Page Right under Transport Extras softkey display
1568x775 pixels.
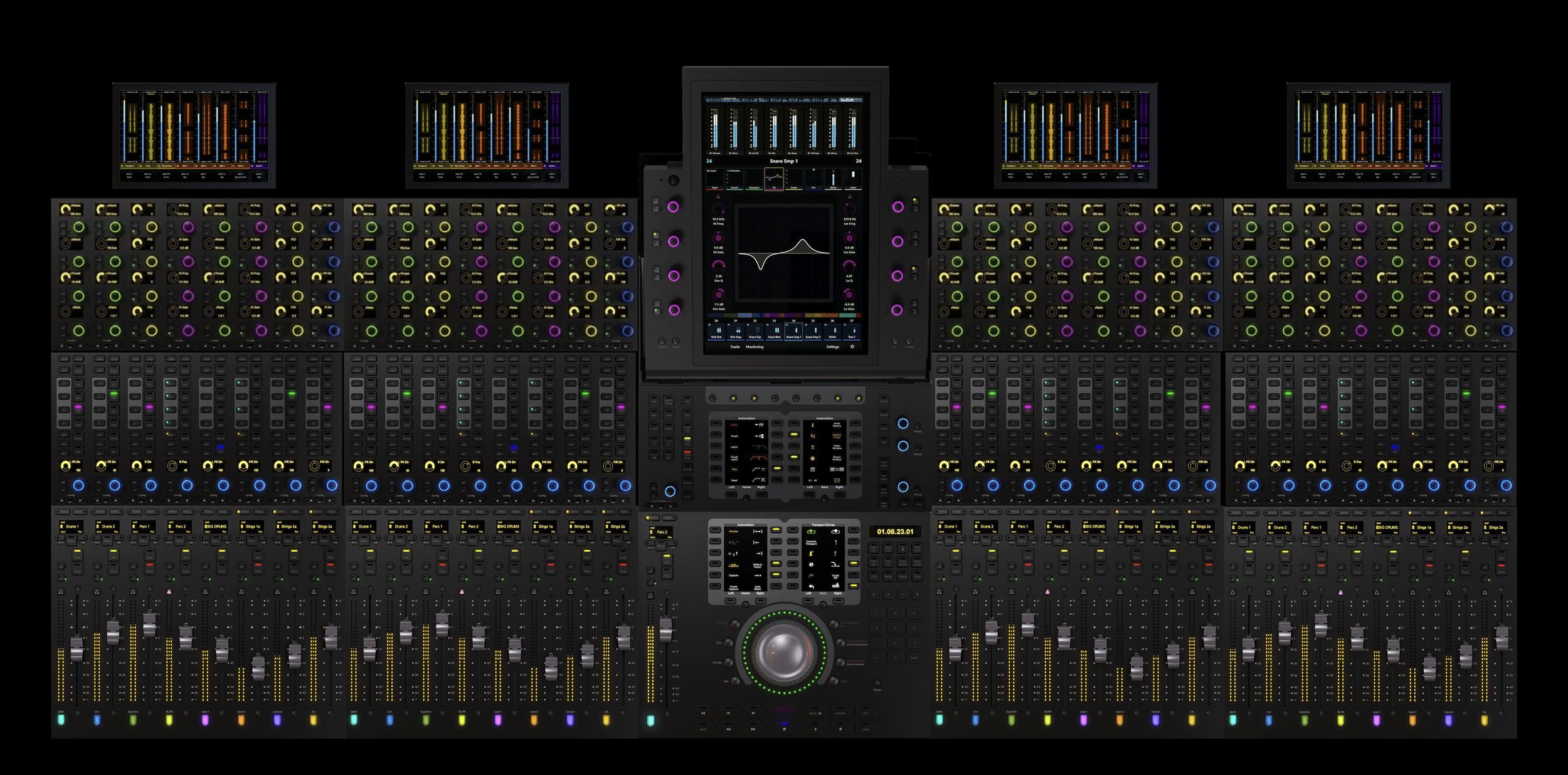(839, 601)
